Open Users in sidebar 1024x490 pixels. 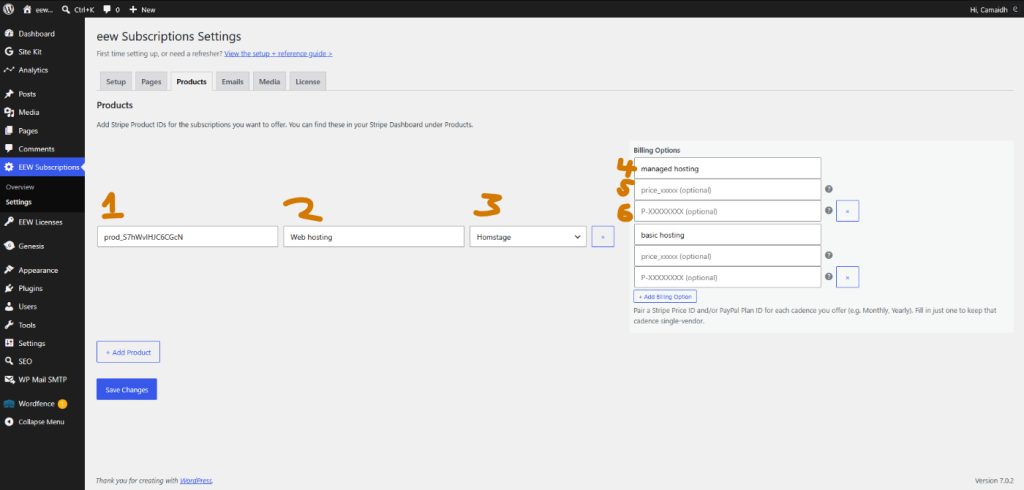tap(42, 306)
